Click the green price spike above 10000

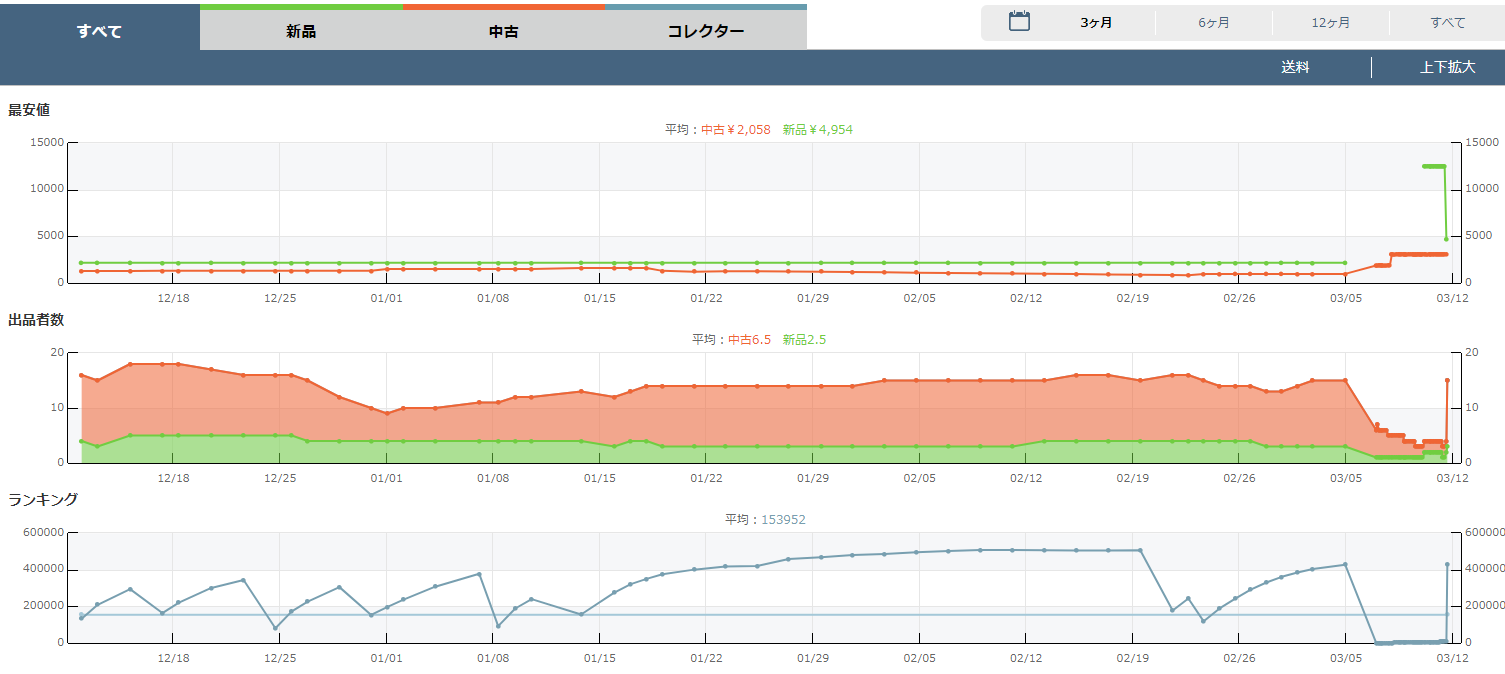point(1433,166)
